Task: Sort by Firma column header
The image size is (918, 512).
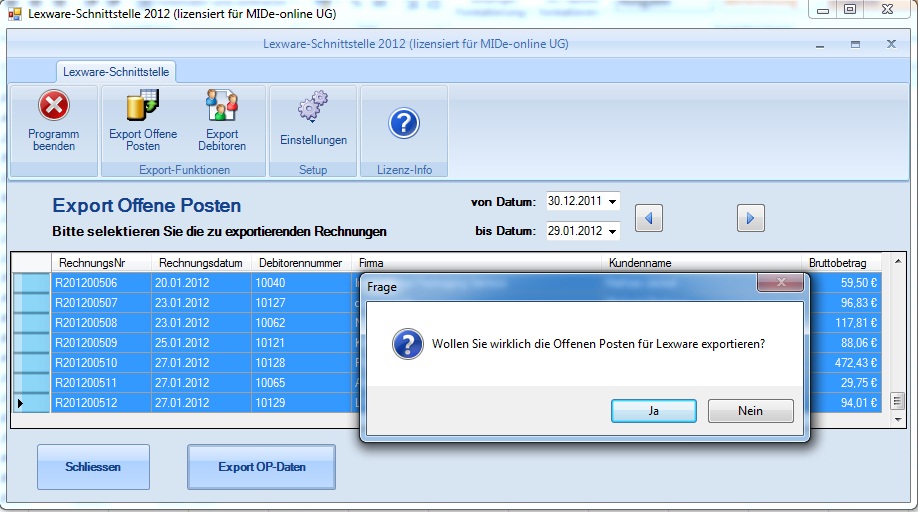Action: coord(476,263)
